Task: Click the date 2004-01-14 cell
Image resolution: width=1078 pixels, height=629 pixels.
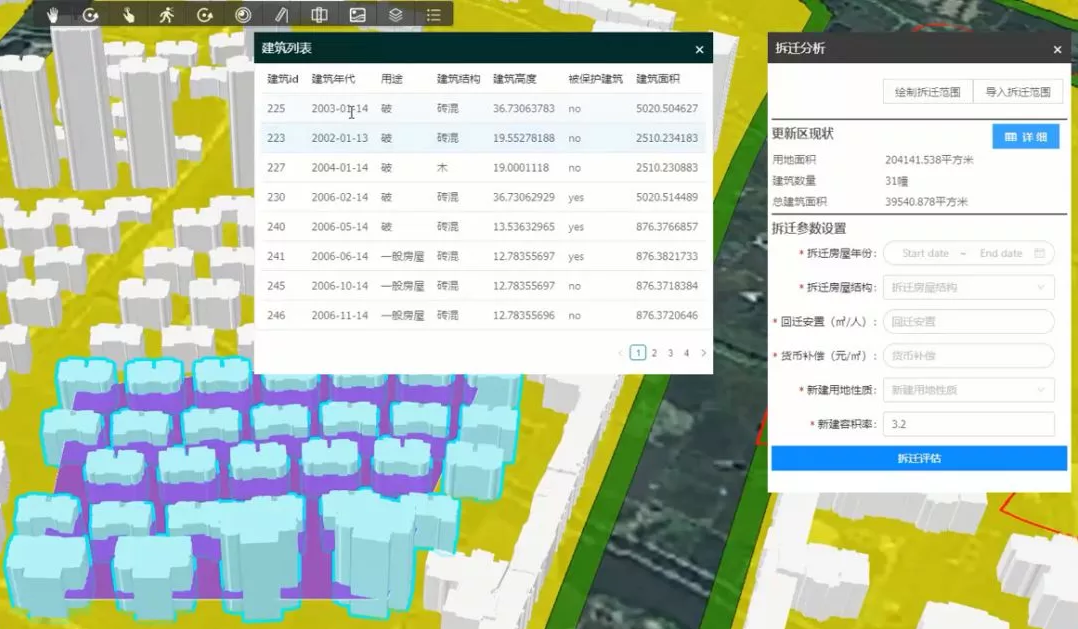Action: coord(340,168)
